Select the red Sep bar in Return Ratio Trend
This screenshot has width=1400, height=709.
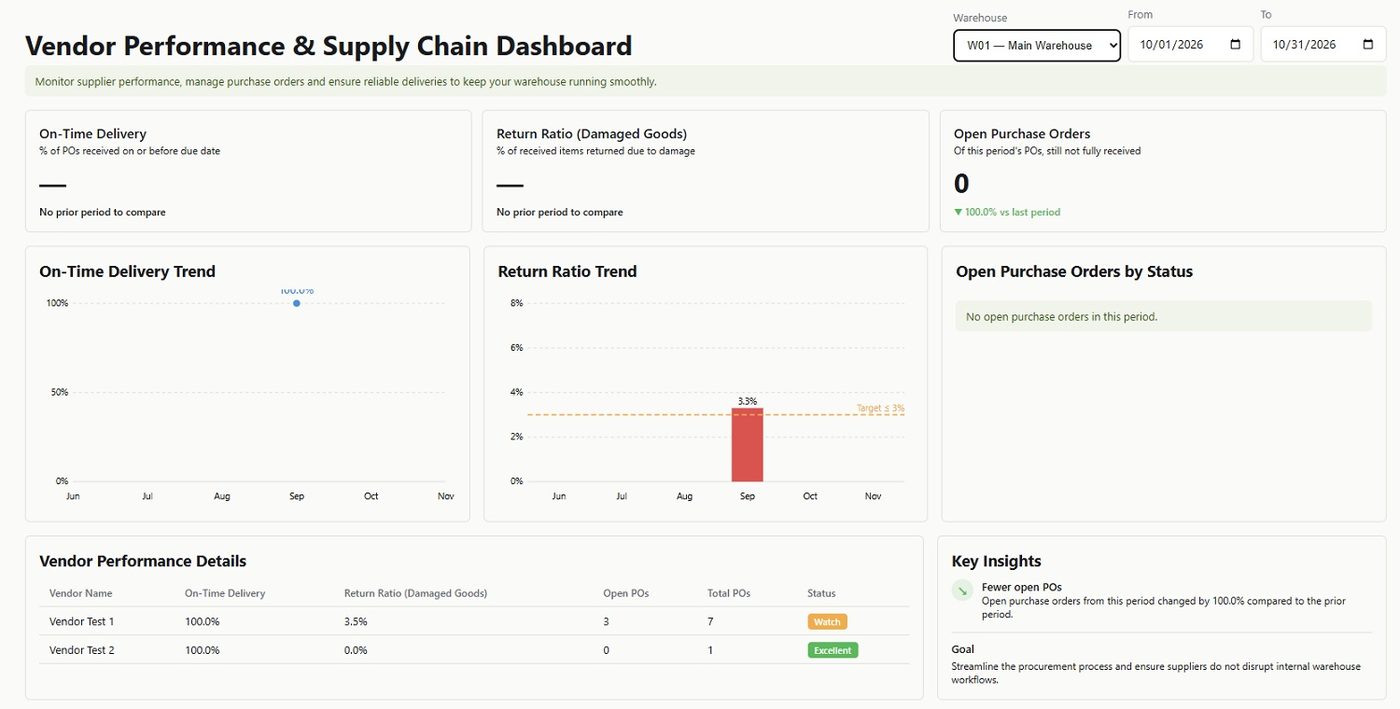point(747,444)
